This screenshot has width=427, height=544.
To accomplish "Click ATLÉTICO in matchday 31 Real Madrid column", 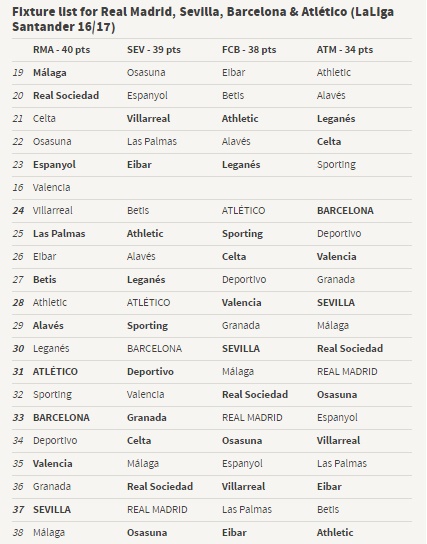I will point(55,372).
